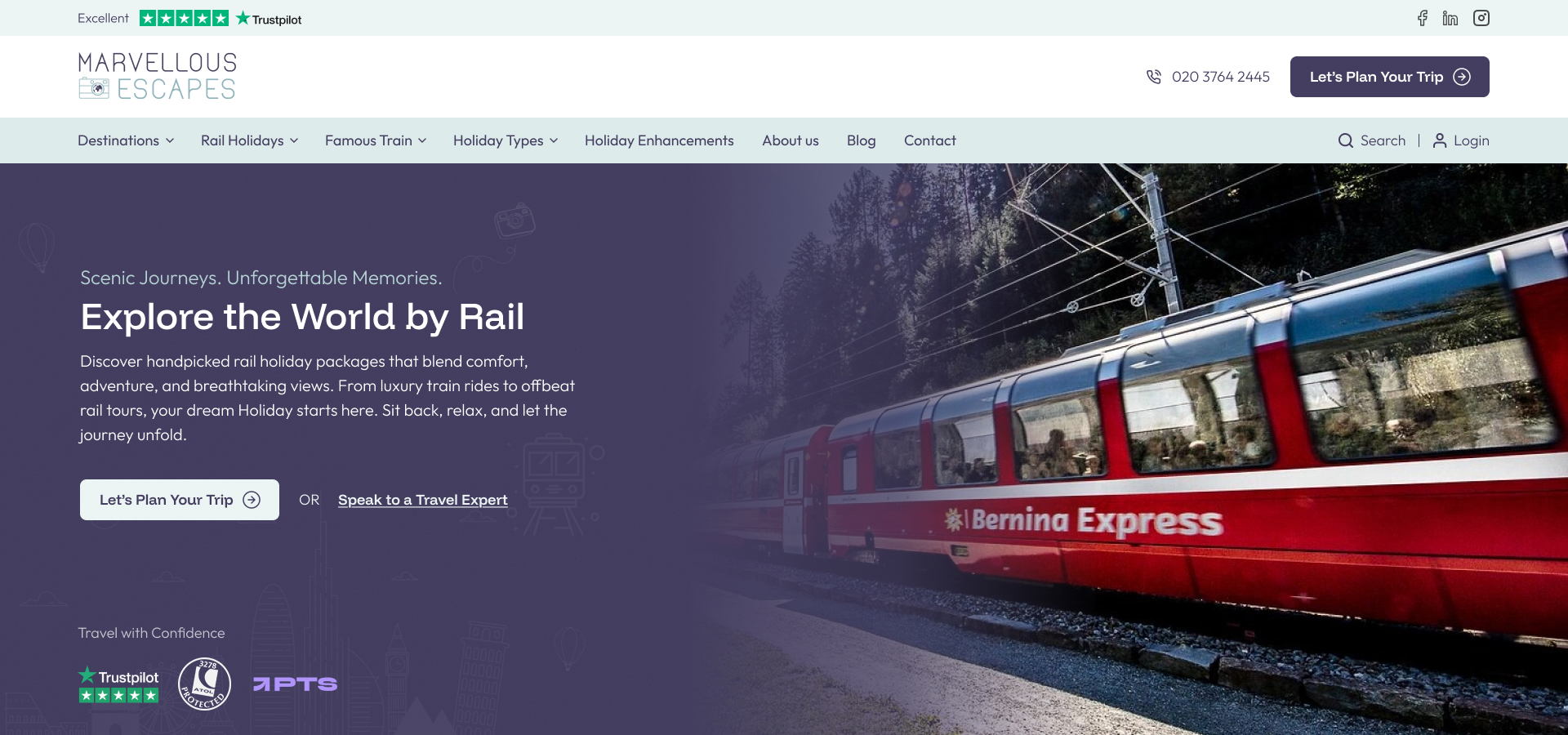Image resolution: width=1568 pixels, height=735 pixels.
Task: Open the Facebook social icon
Action: coord(1423,18)
